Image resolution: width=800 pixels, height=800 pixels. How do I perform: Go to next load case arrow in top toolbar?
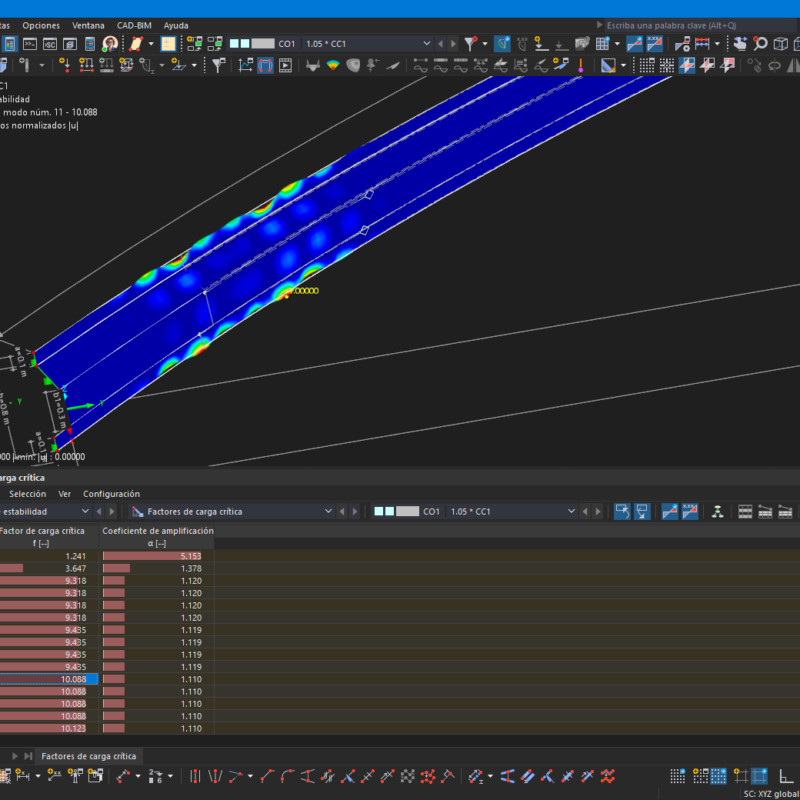[453, 44]
